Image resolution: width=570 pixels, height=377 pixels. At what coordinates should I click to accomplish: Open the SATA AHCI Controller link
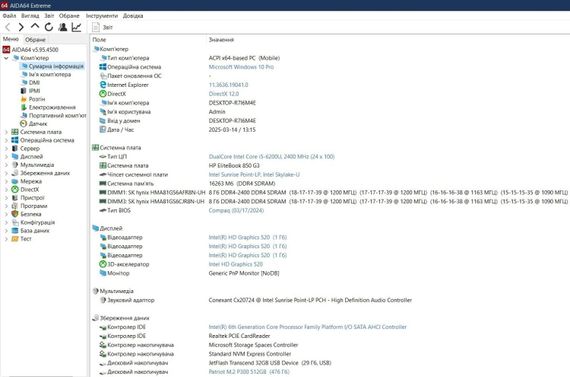coord(308,327)
